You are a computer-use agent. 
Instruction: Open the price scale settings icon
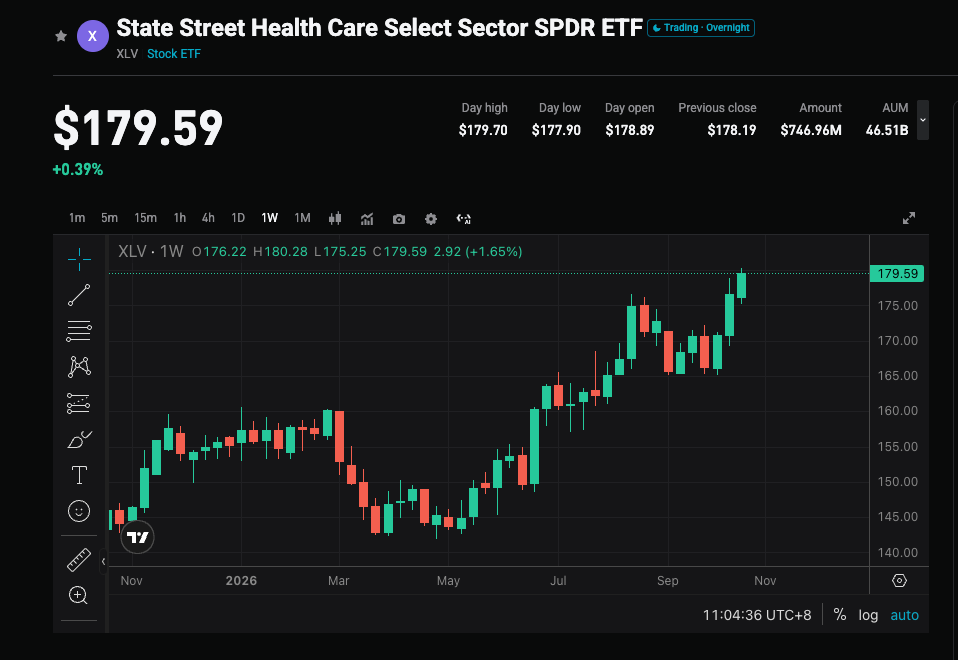point(899,581)
